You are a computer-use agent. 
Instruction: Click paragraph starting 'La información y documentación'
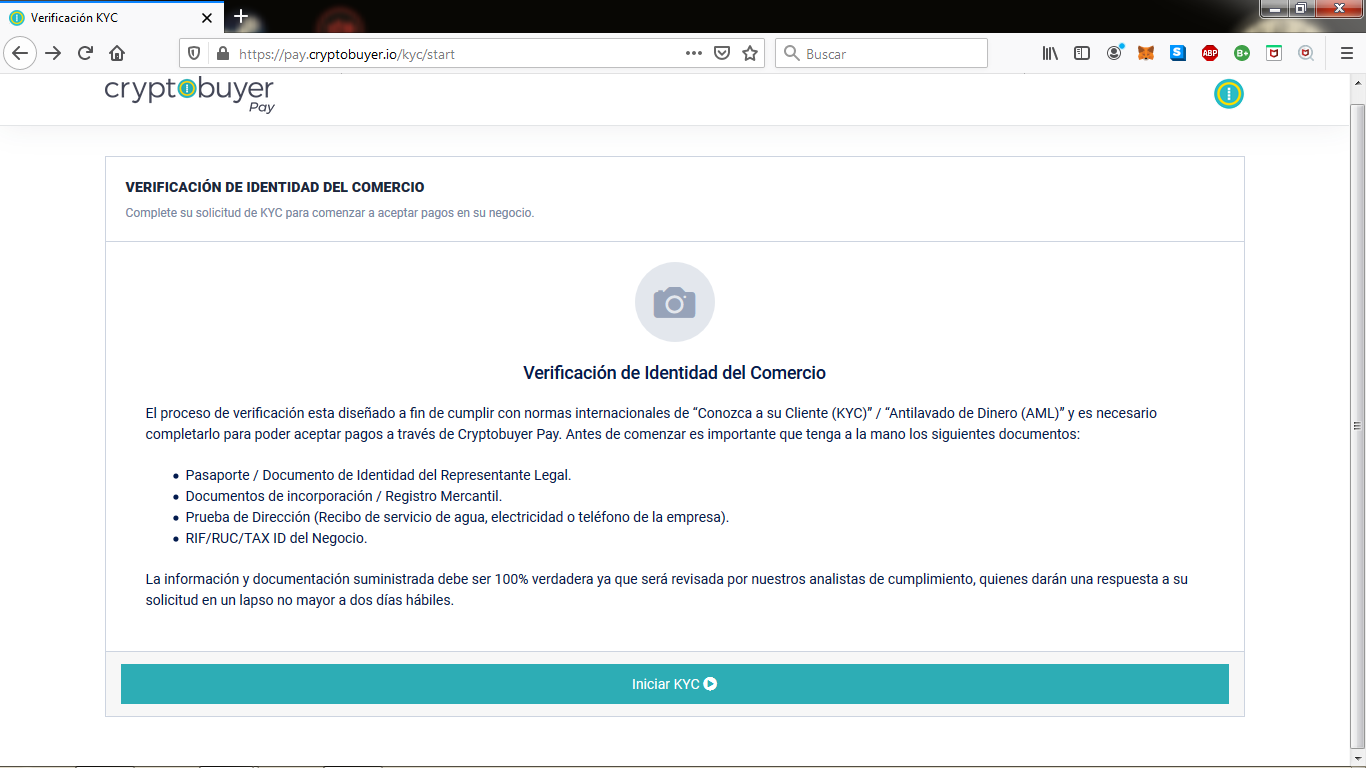666,590
